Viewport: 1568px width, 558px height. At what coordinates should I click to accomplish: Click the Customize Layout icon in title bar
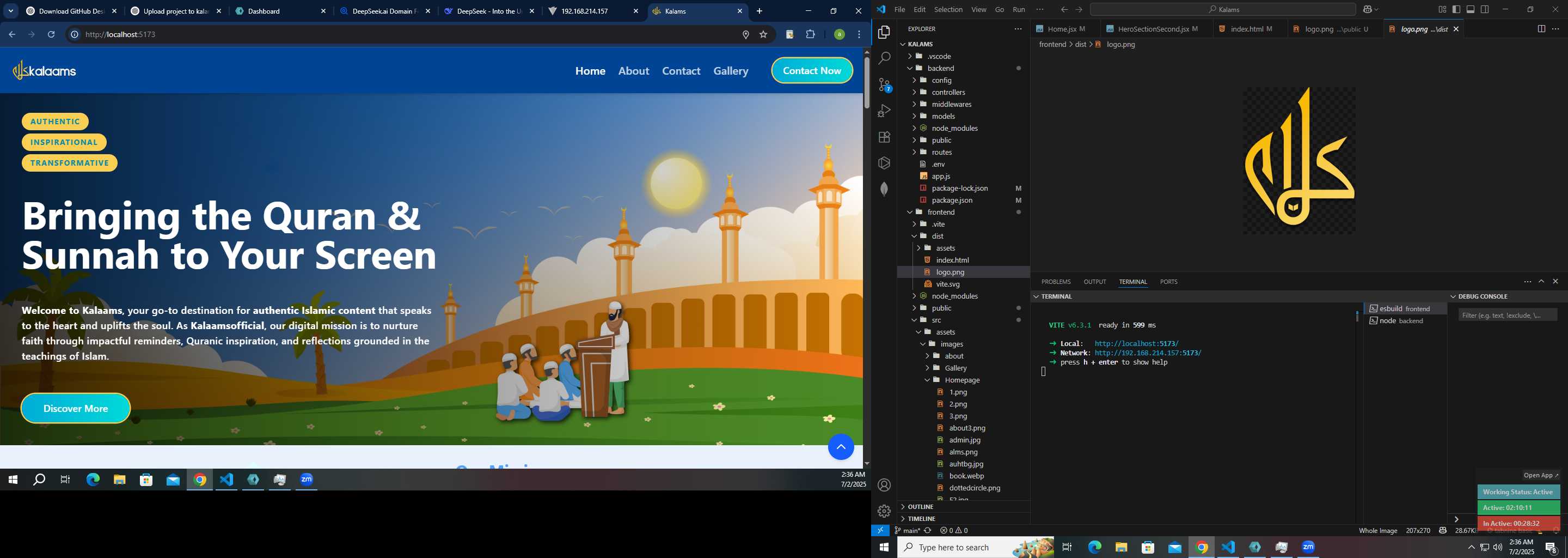coord(1442,10)
